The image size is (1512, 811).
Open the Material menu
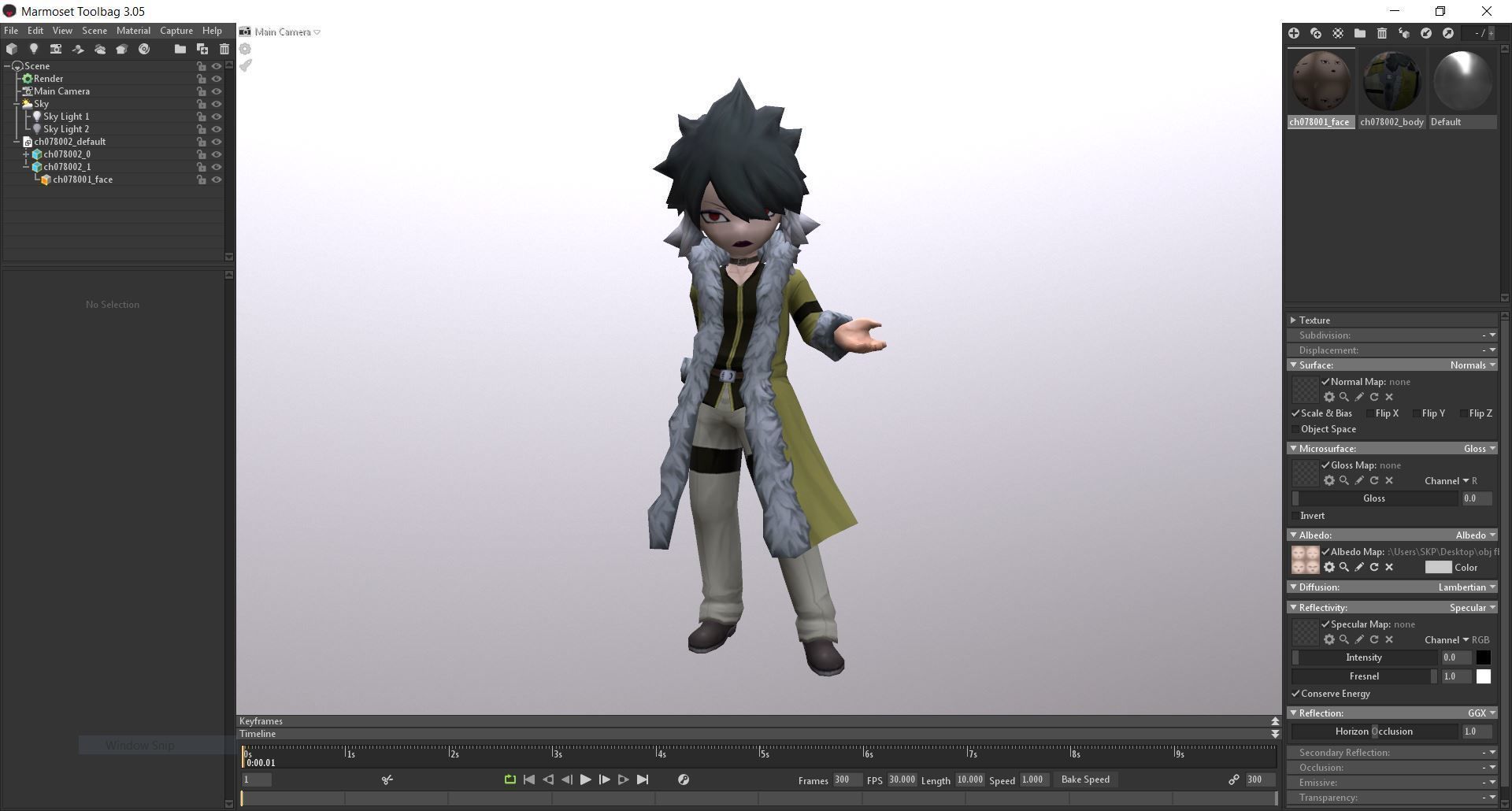tap(133, 31)
